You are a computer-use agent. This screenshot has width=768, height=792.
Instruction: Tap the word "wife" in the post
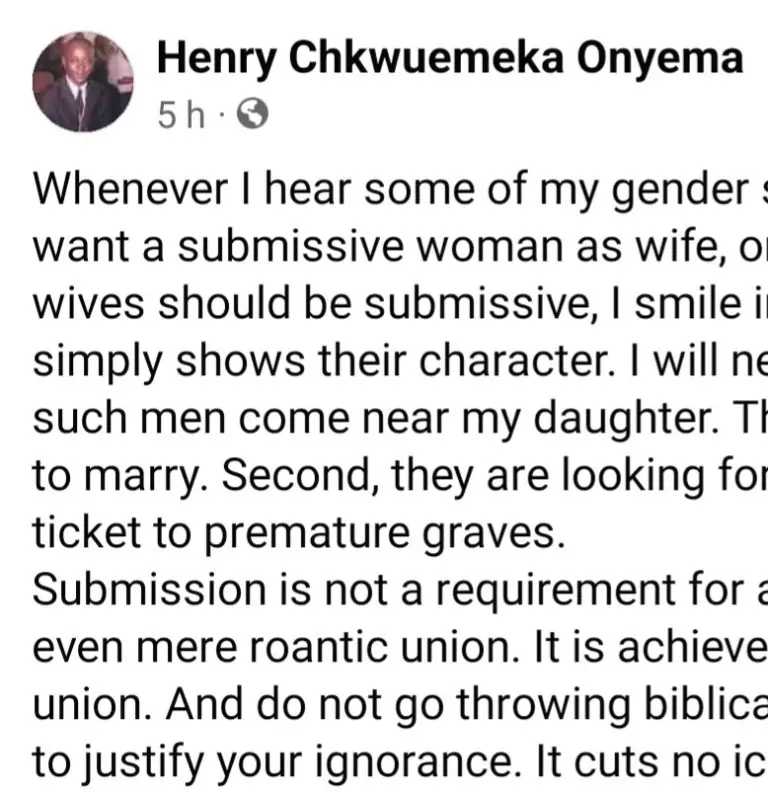coord(632,247)
